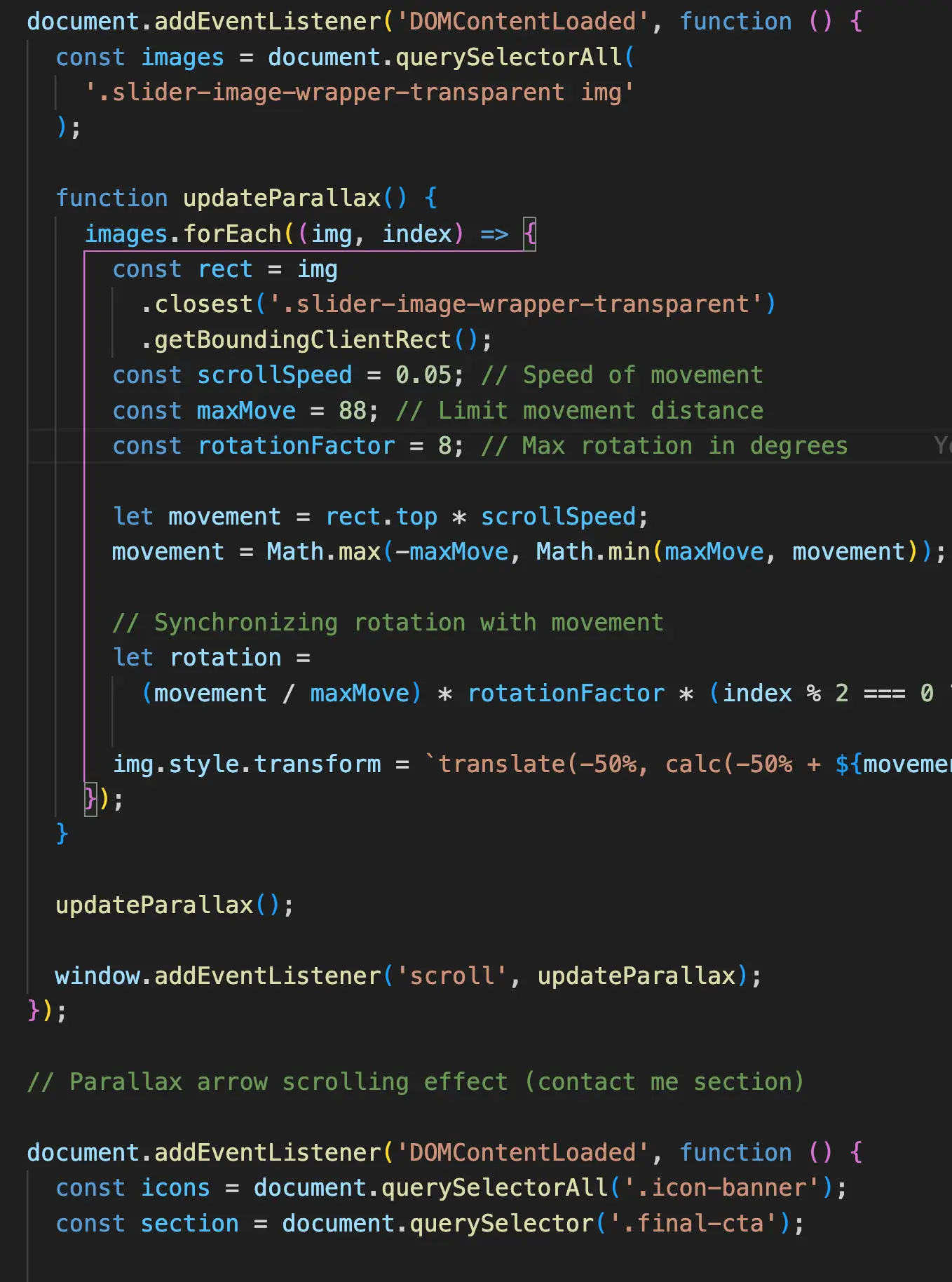Click '// Parallax arrow scrolling effect' comment

416,1082
